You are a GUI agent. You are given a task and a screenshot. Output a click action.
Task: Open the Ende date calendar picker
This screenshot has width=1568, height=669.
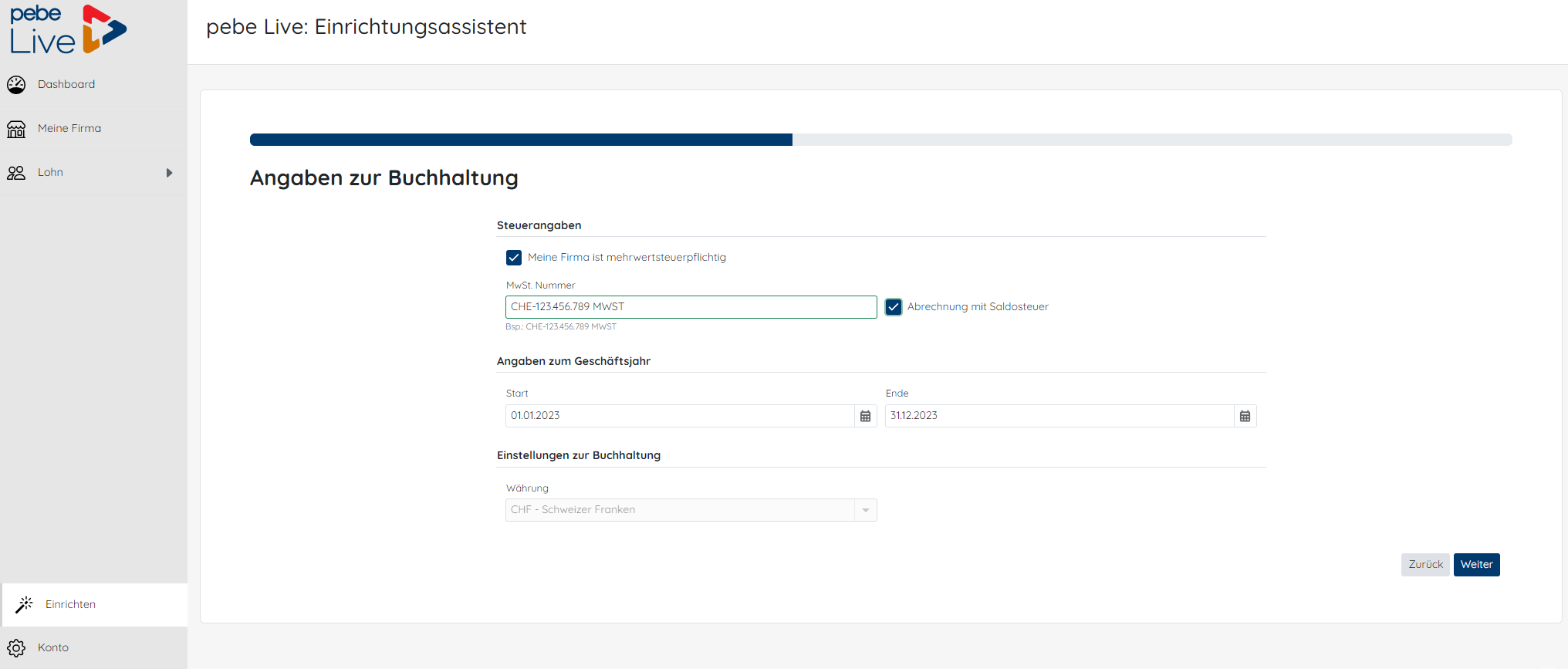point(1245,416)
